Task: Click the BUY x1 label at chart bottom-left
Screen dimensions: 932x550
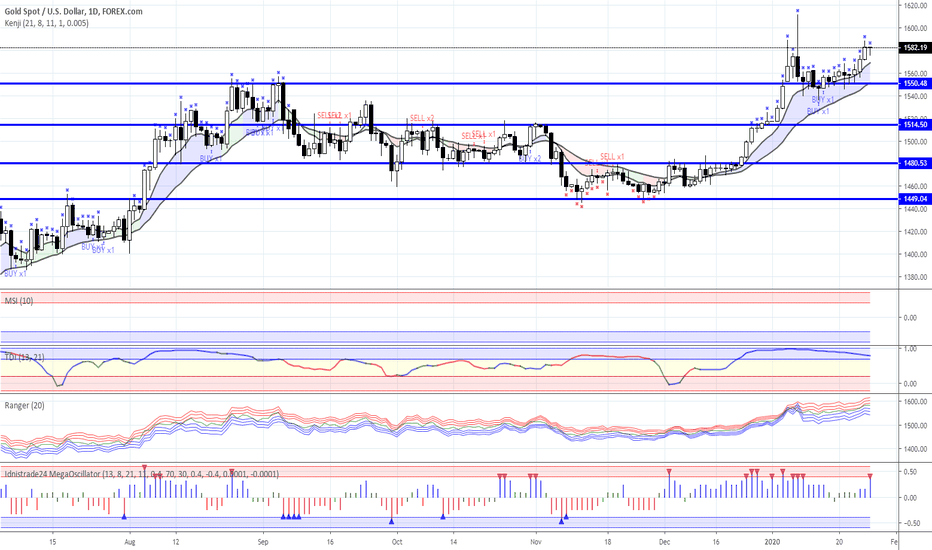Action: 15,274
